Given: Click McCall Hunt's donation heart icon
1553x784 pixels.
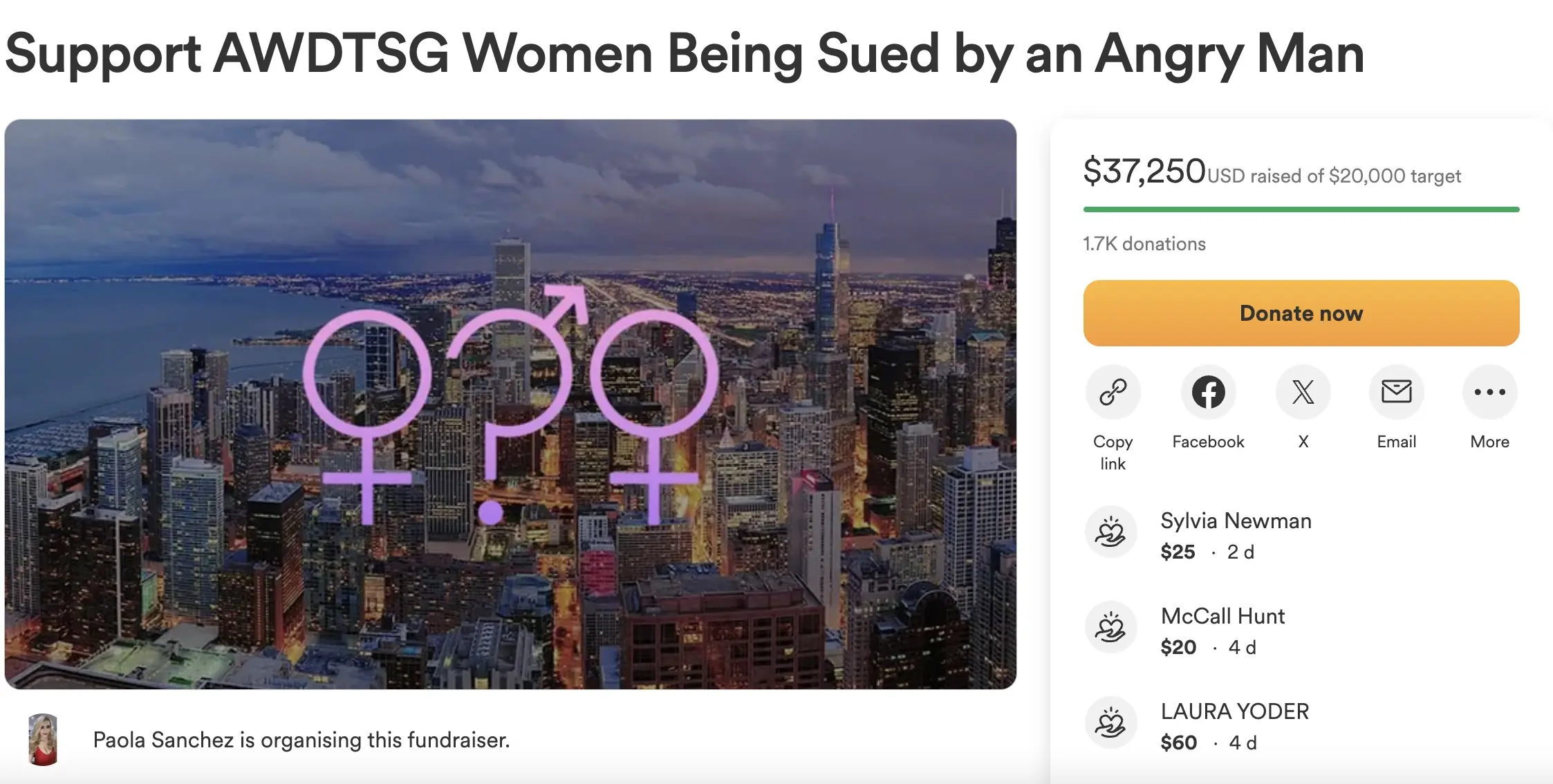Looking at the screenshot, I should point(1110,628).
